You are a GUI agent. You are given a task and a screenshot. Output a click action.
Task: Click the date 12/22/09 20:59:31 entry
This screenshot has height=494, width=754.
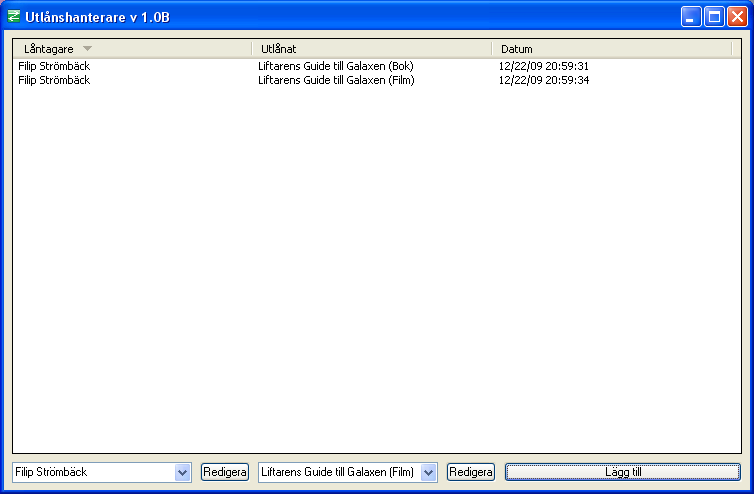558,66
